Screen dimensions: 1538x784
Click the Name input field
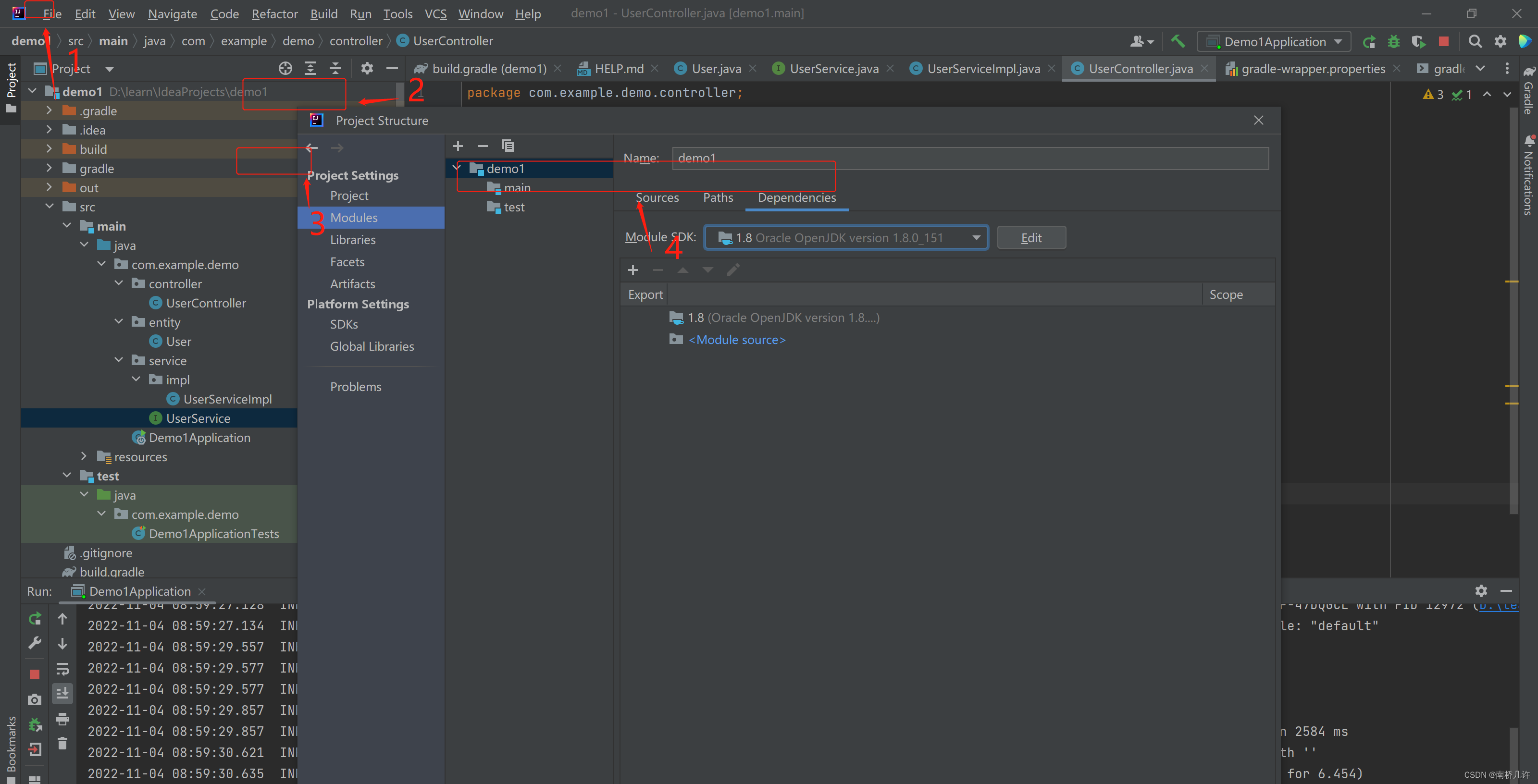point(969,158)
